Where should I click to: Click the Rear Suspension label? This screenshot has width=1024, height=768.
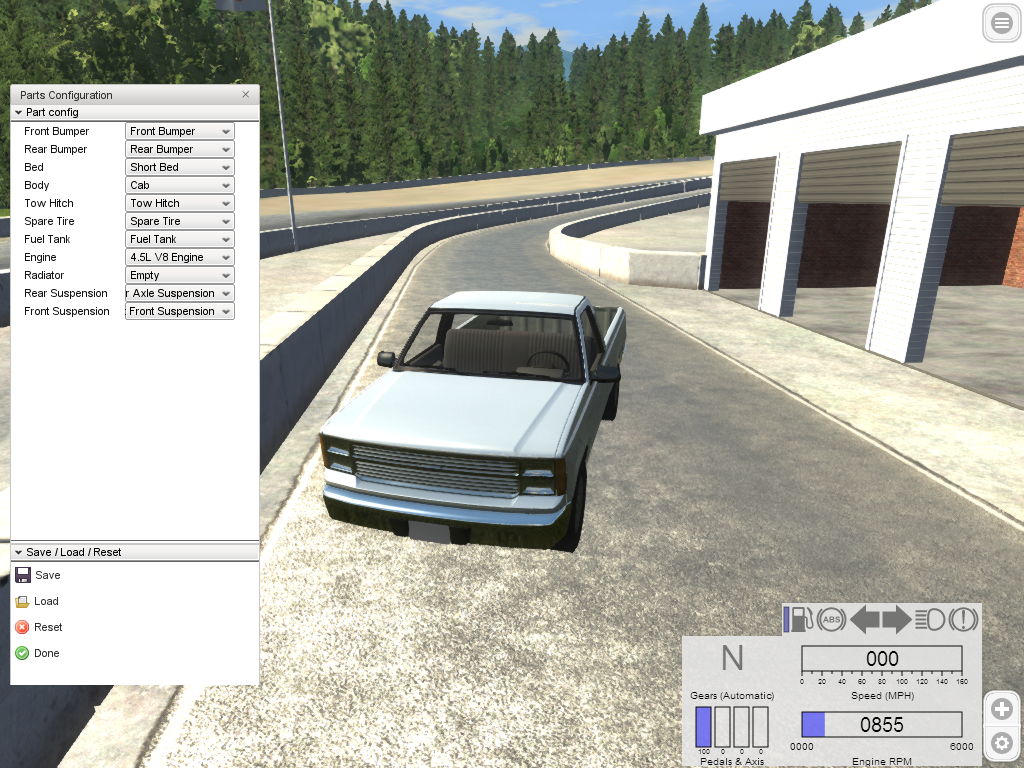pos(66,294)
